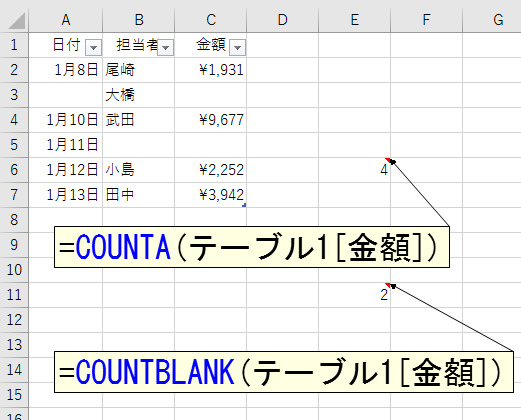Click the Select All corner triangle
This screenshot has height=420, width=521.
click(16, 21)
